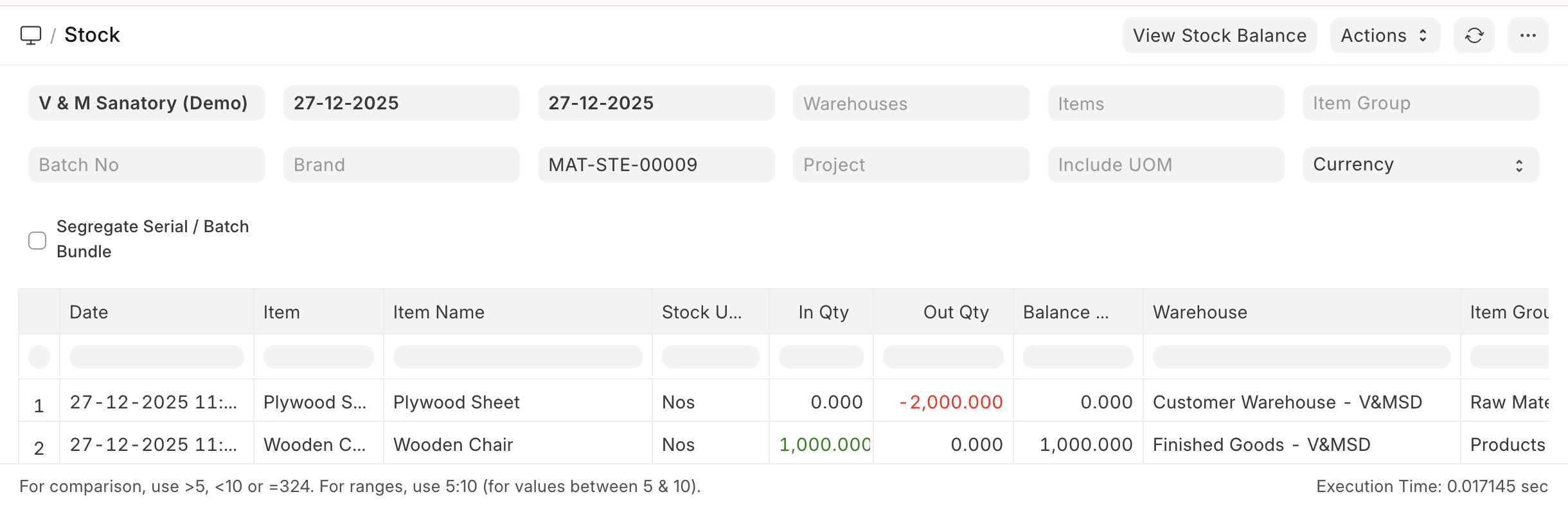This screenshot has width=1568, height=512.
Task: Click the Warehouses filter field
Action: tap(911, 102)
